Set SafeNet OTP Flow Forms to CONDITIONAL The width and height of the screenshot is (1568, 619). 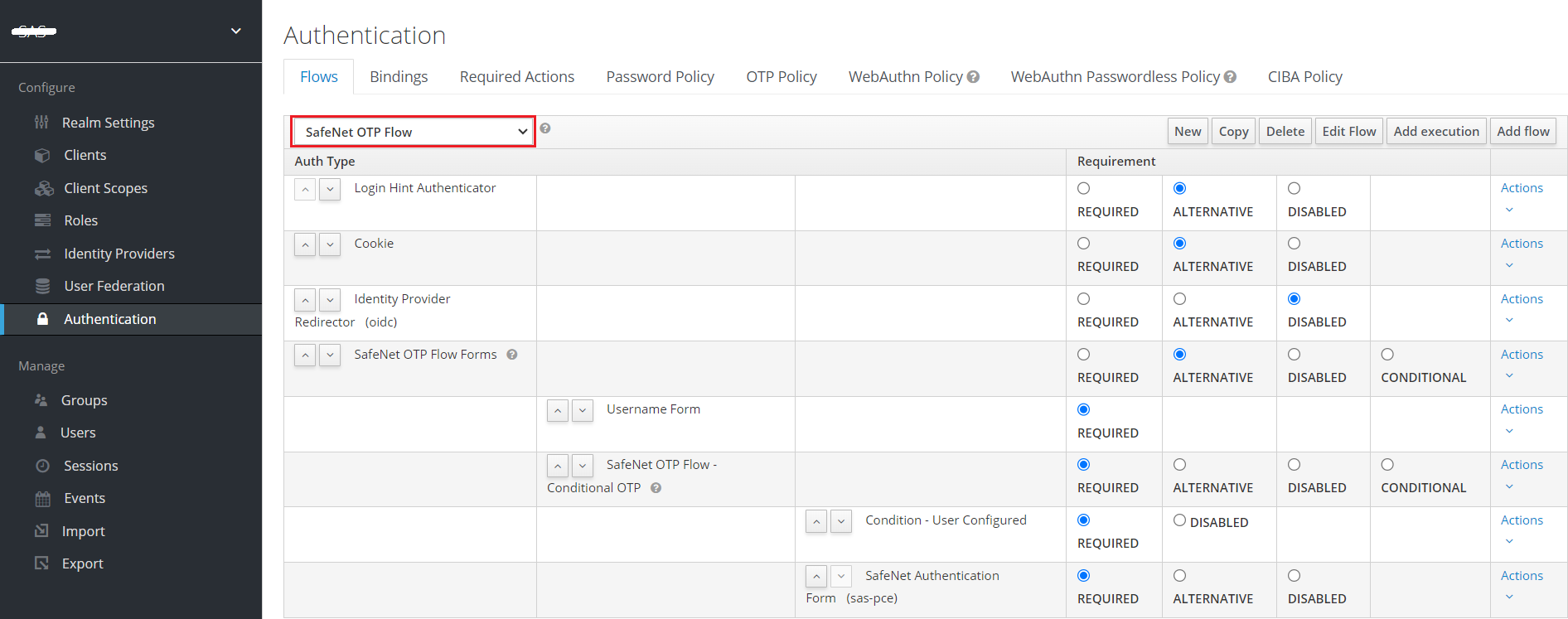click(x=1387, y=355)
